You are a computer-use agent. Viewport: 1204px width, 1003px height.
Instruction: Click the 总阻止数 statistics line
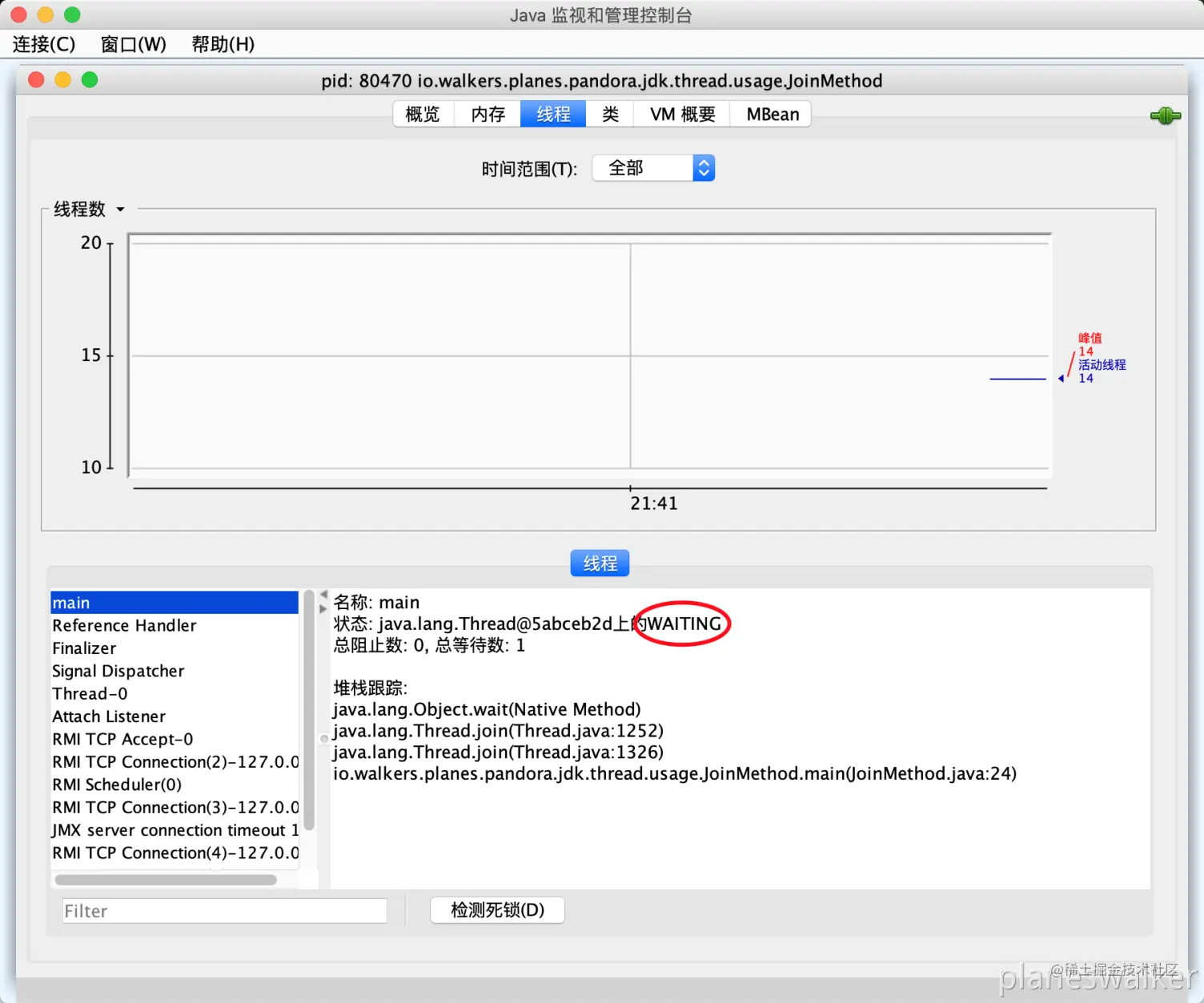[429, 645]
